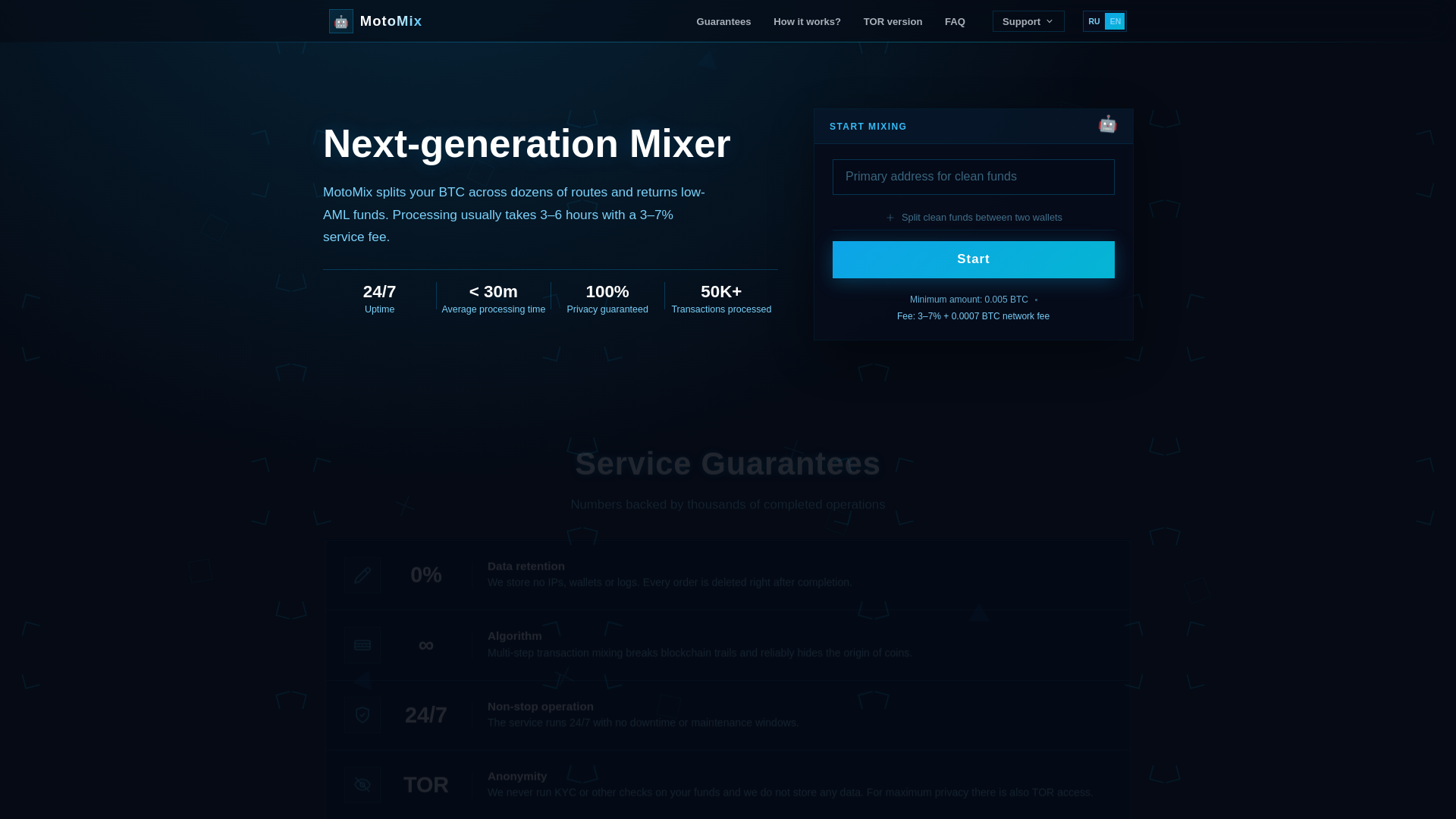Open How it works? navigation link
The height and width of the screenshot is (819, 1456).
pyautogui.click(x=807, y=21)
